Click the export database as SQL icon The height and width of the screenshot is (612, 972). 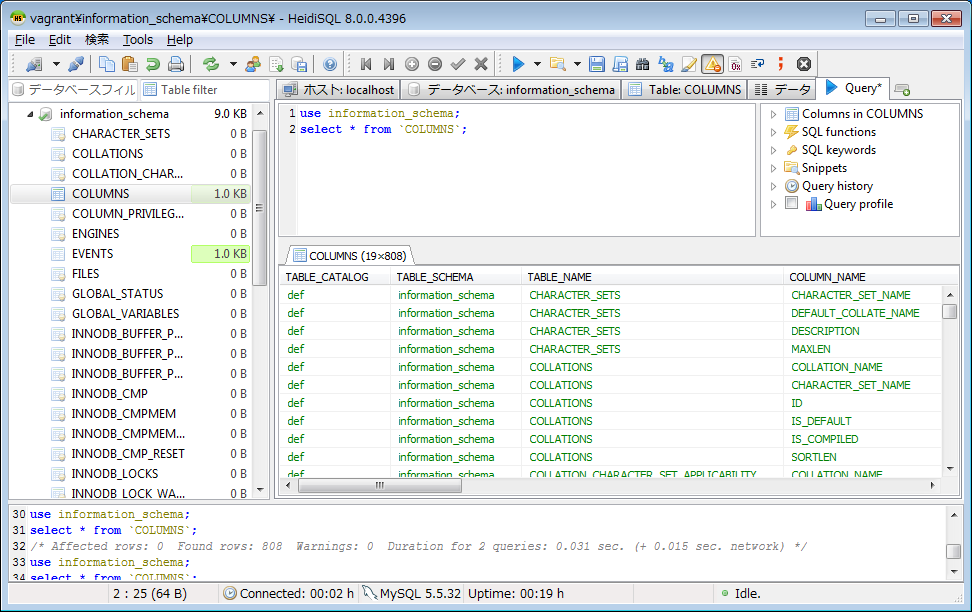(x=299, y=64)
